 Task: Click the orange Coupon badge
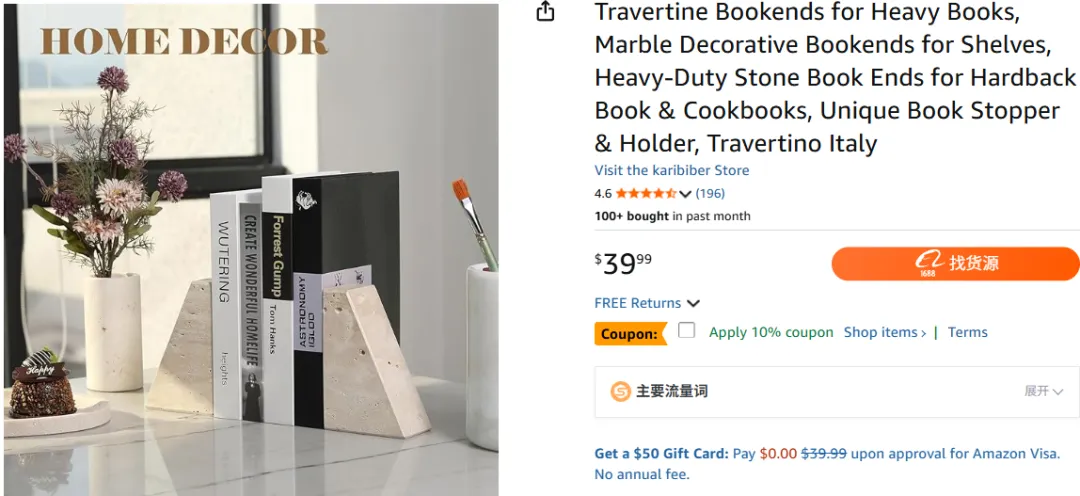click(x=631, y=334)
